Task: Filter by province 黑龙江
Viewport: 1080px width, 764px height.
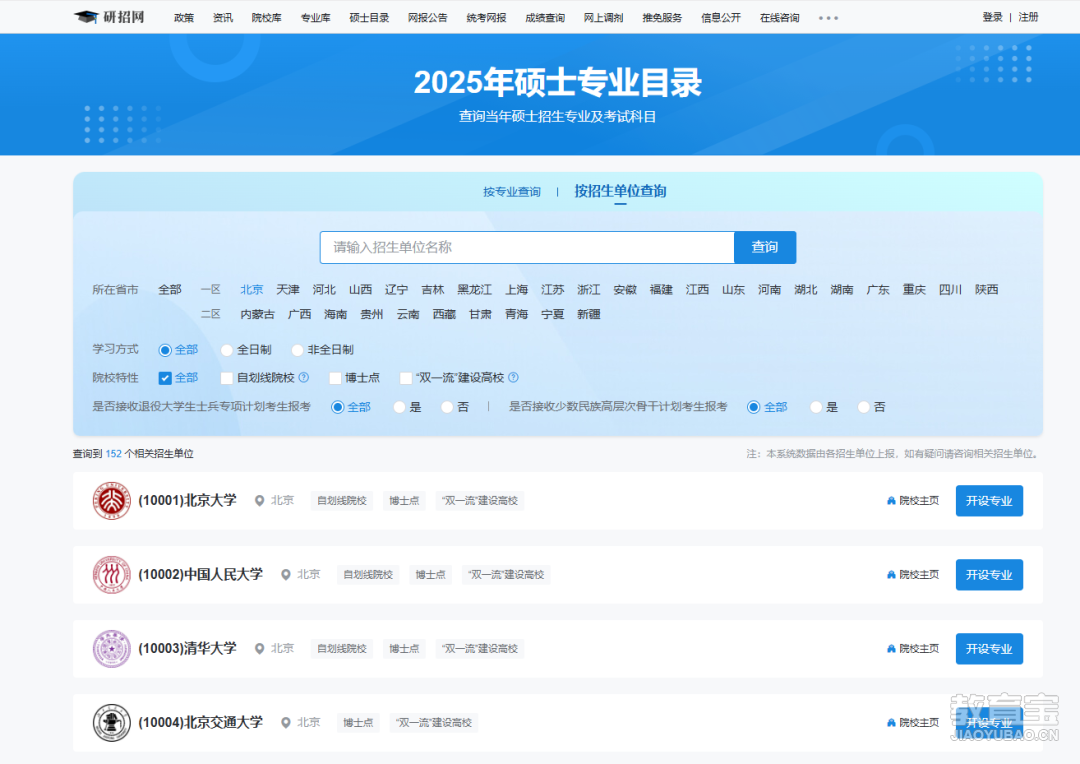Action: (x=475, y=290)
